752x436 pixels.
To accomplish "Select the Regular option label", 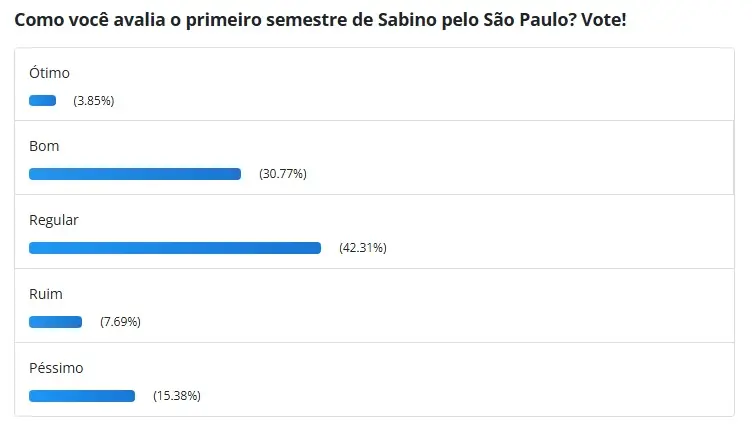I will [x=54, y=220].
